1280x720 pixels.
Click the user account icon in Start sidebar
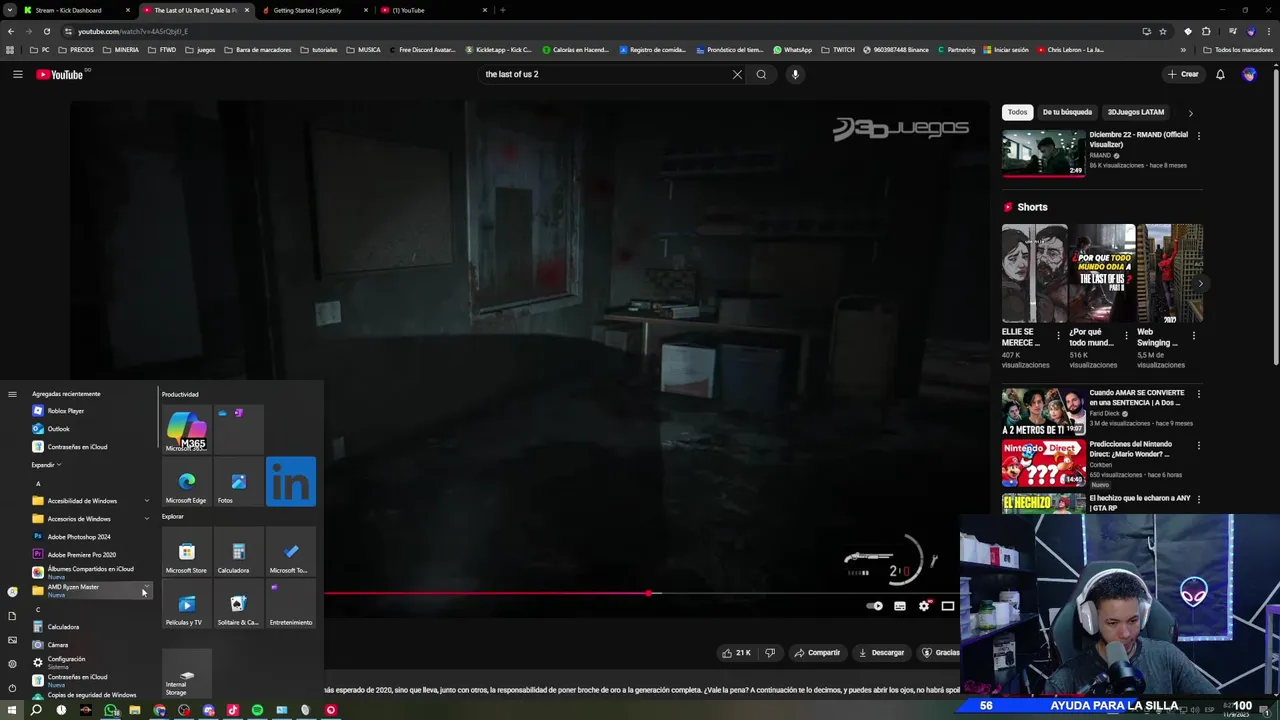pyautogui.click(x=12, y=592)
